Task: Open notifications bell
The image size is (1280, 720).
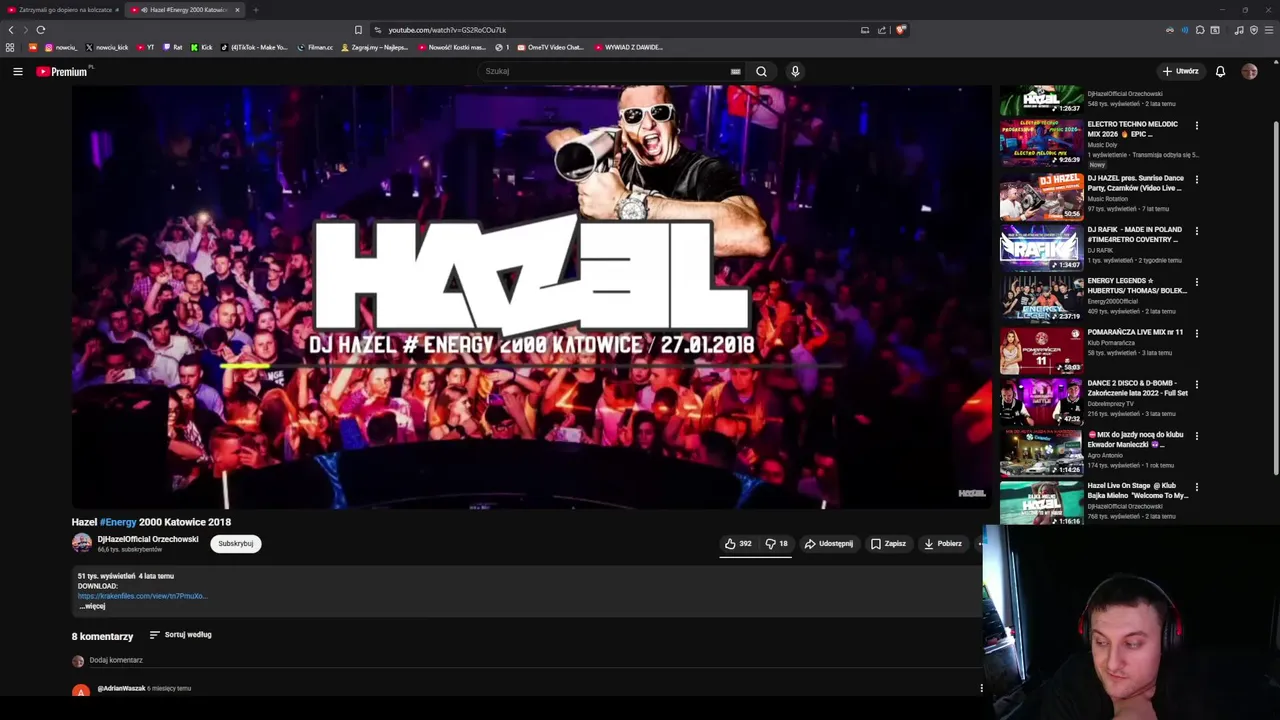Action: [1220, 71]
